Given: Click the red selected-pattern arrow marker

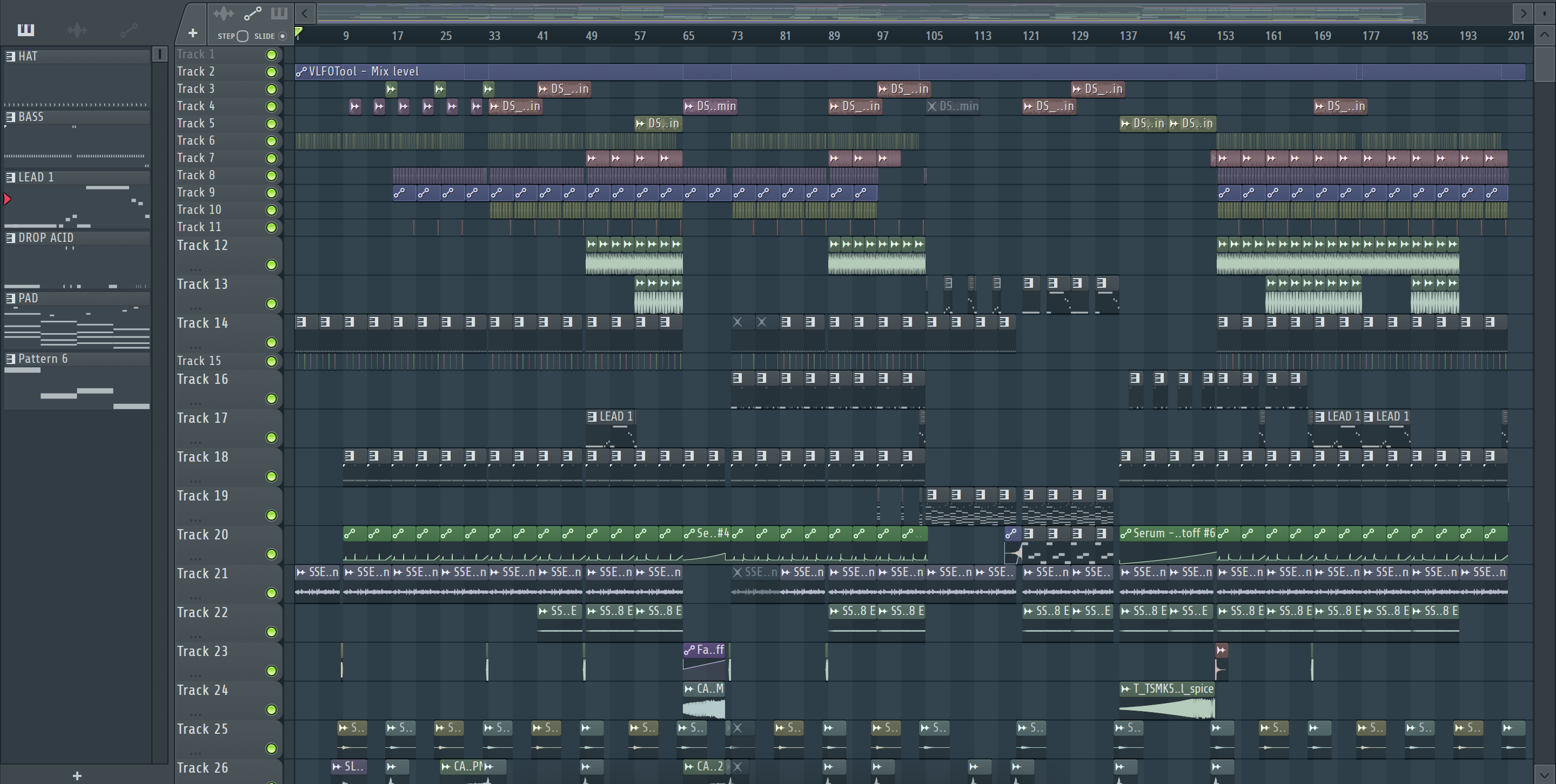Looking at the screenshot, I should click(x=7, y=199).
